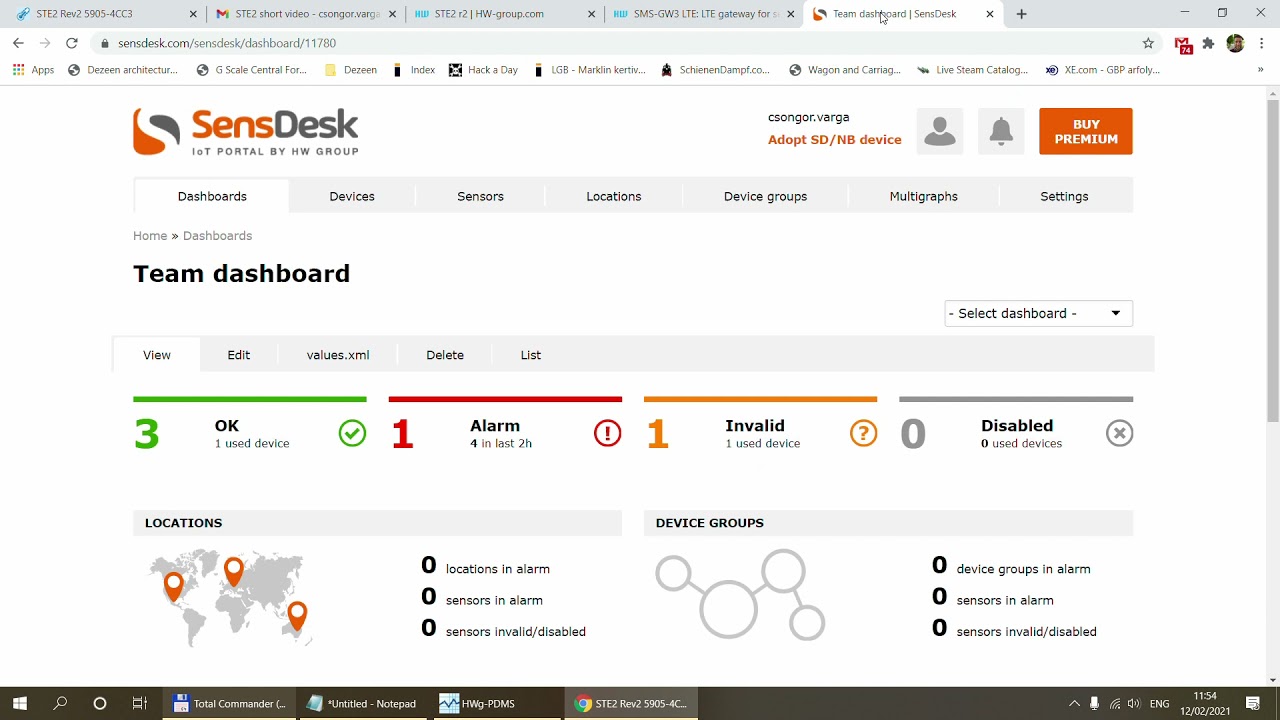Viewport: 1280px width, 720px height.
Task: Open the Device groups menu tab
Action: coord(765,196)
